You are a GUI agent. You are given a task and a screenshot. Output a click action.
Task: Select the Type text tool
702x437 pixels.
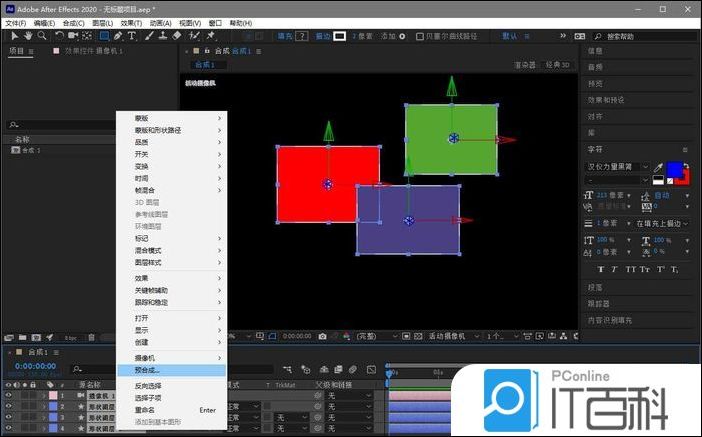click(x=132, y=36)
